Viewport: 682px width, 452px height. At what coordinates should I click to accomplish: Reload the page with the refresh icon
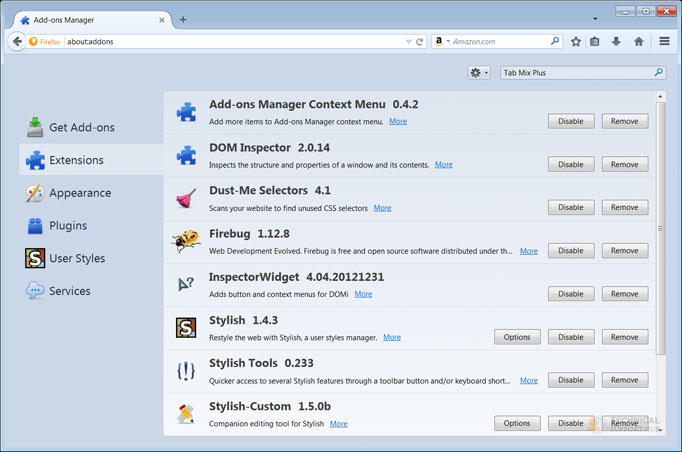click(420, 42)
